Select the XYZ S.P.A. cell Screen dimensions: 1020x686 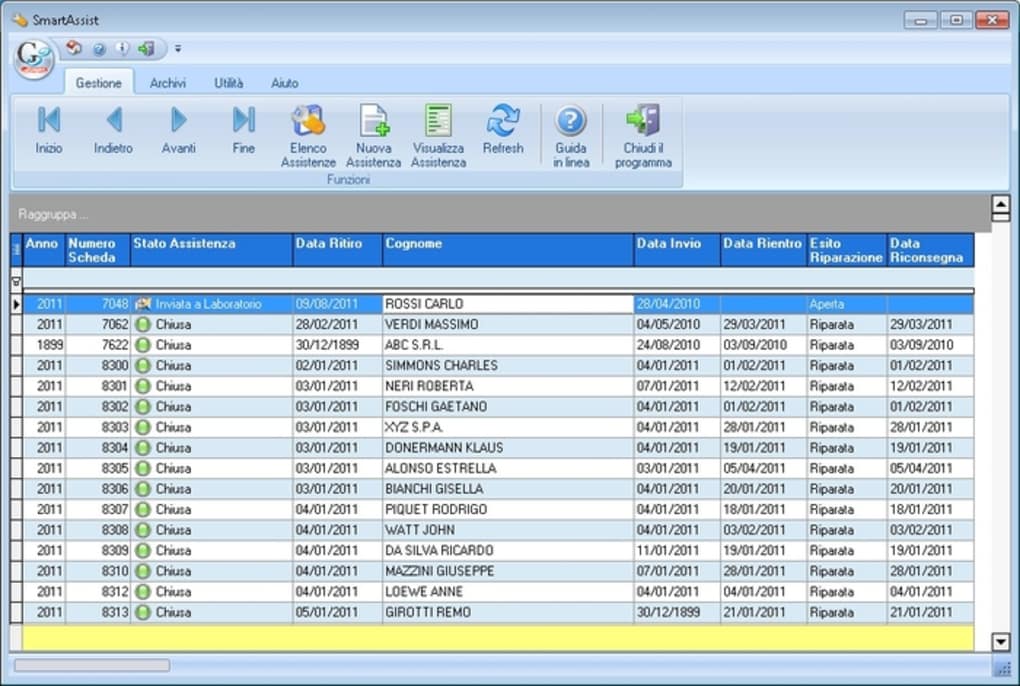pyautogui.click(x=508, y=427)
